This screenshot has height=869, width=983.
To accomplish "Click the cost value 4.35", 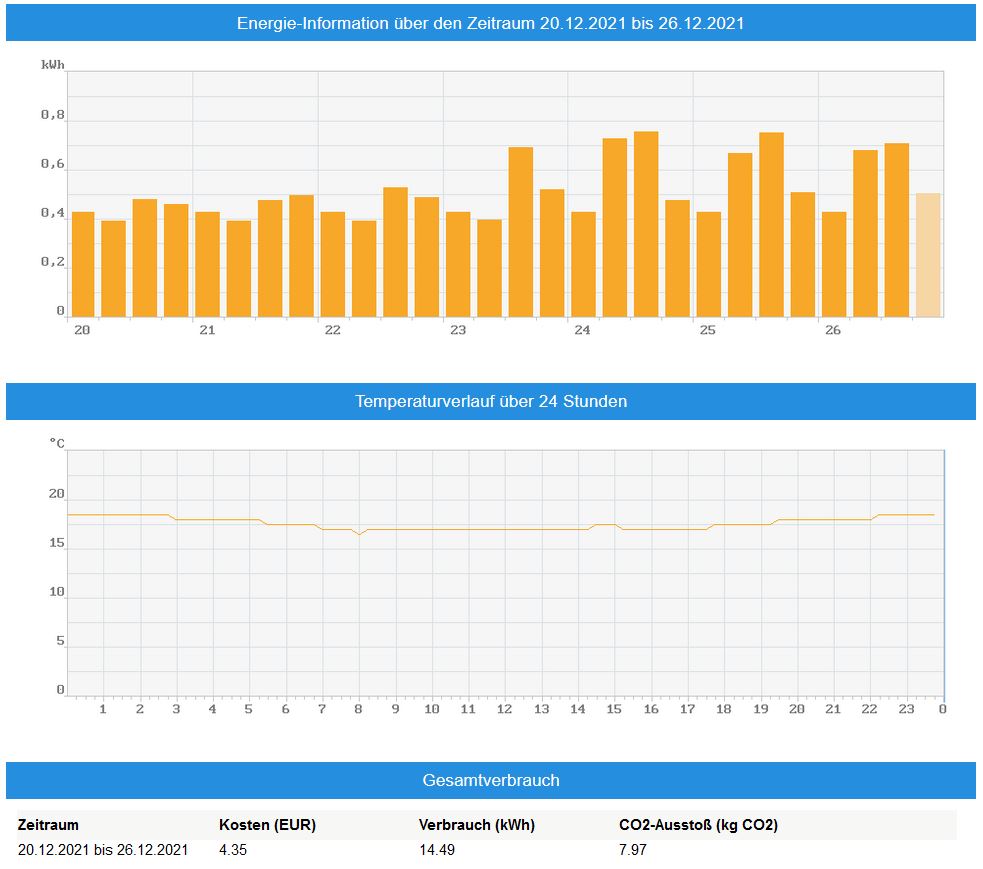I will (233, 850).
